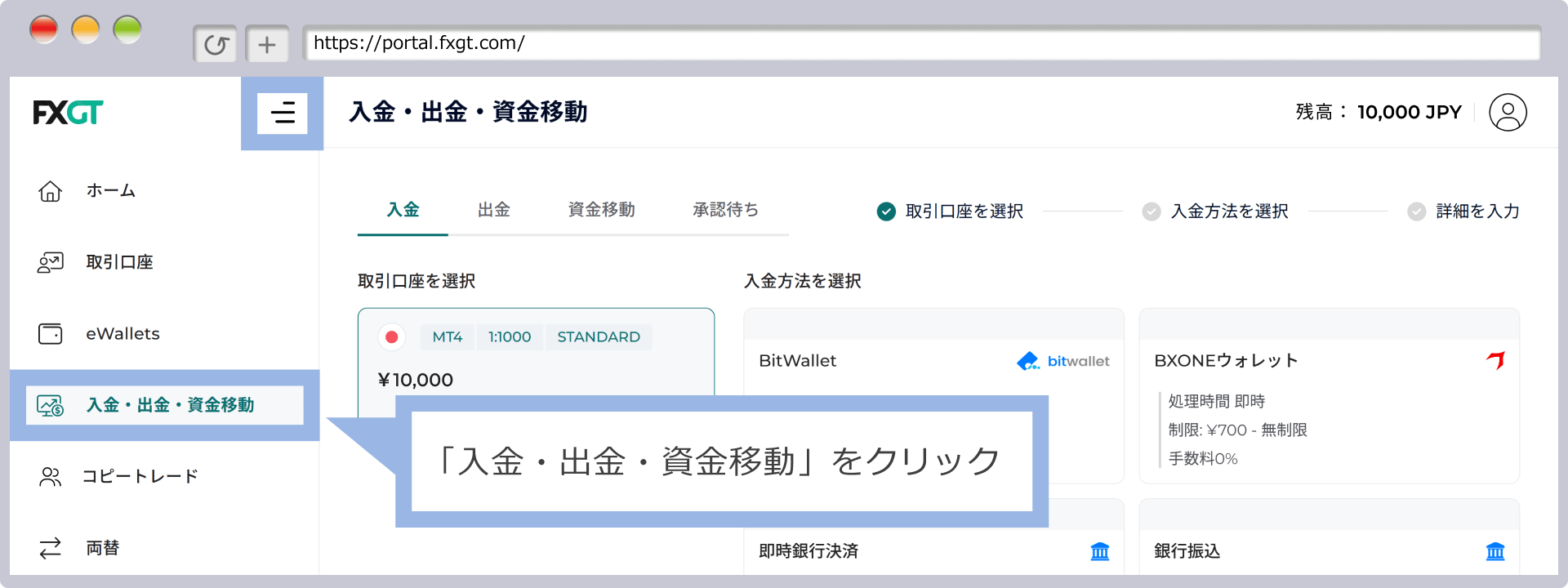
Task: Switch to the 資金移動 tab
Action: click(602, 210)
